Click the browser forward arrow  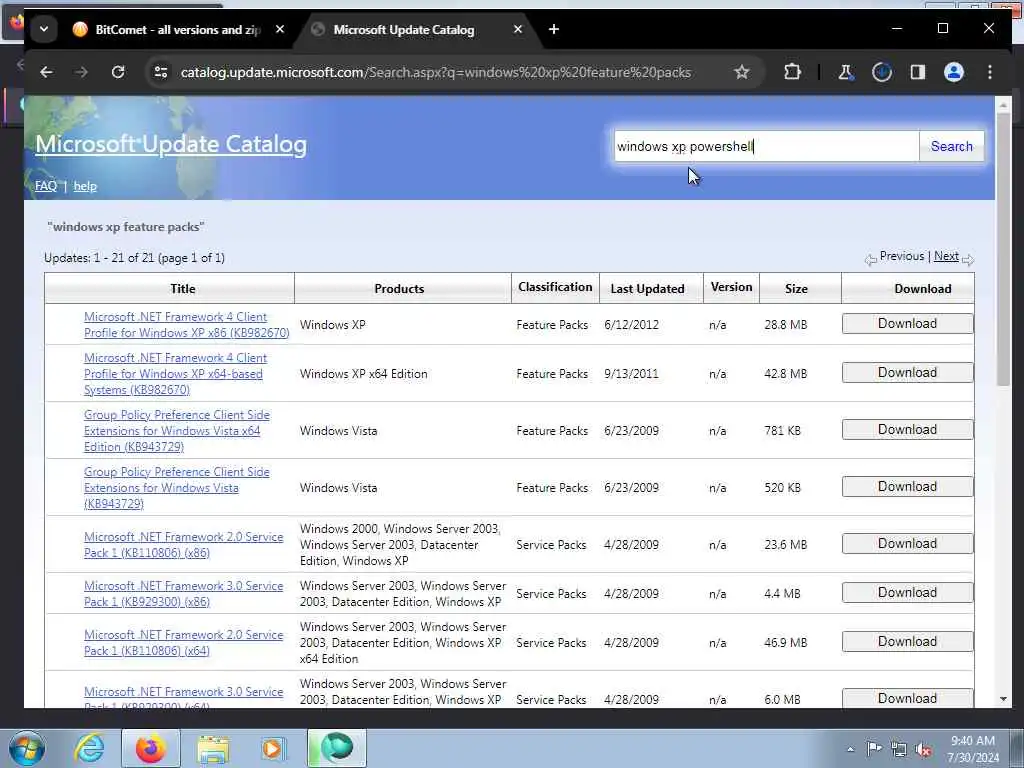tap(82, 72)
